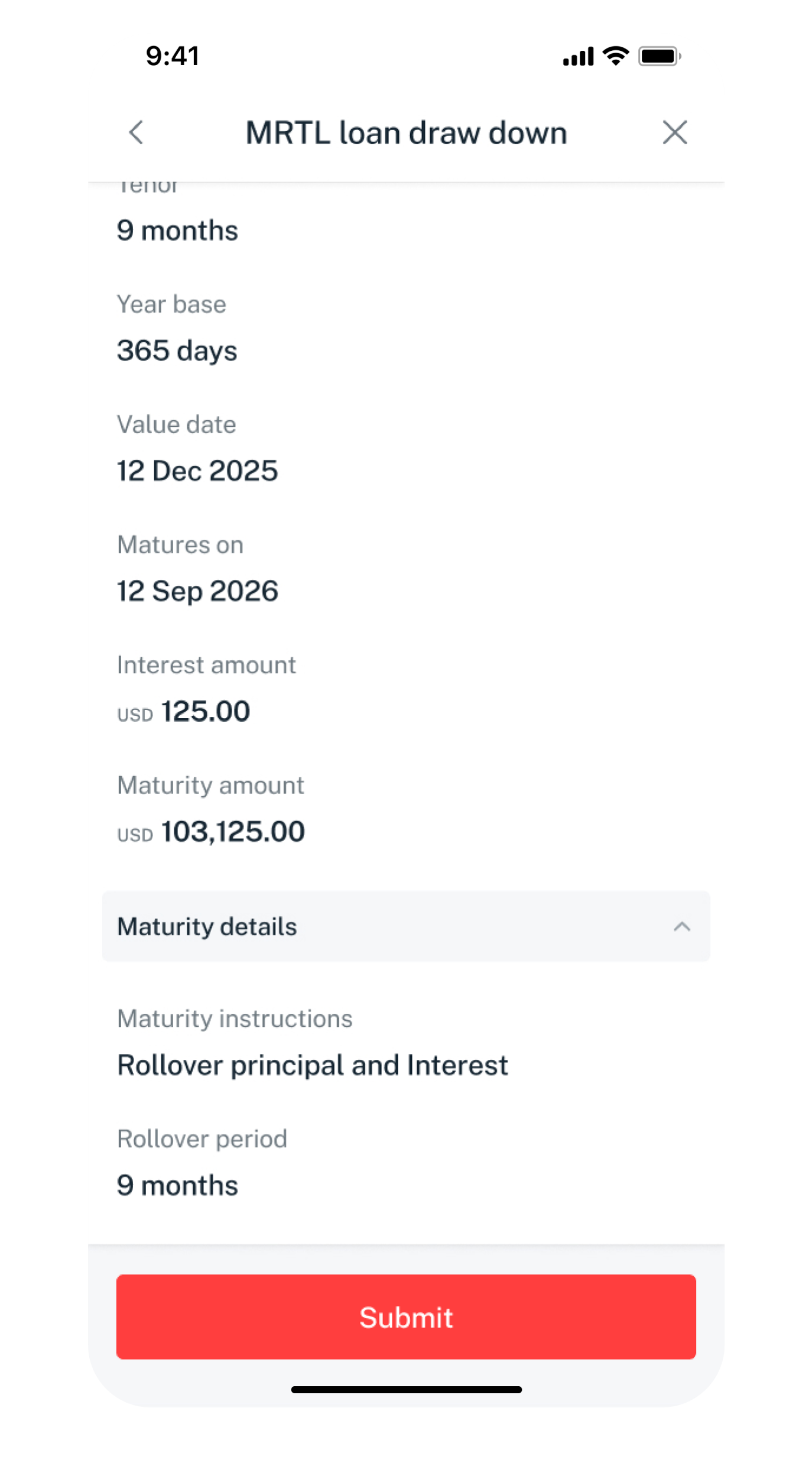Click the Maturity details section header text
The width and height of the screenshot is (812, 1463).
[x=207, y=926]
